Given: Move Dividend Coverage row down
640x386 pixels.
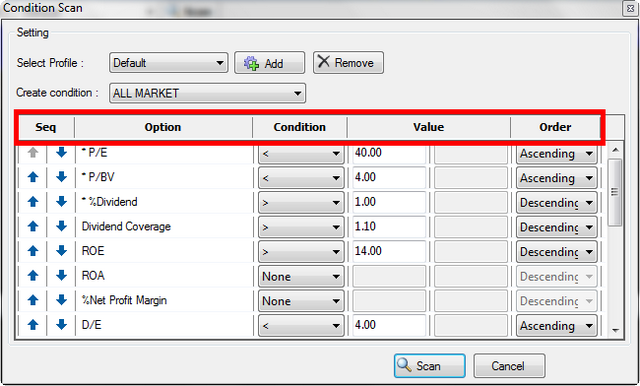Looking at the screenshot, I should click(x=61, y=226).
